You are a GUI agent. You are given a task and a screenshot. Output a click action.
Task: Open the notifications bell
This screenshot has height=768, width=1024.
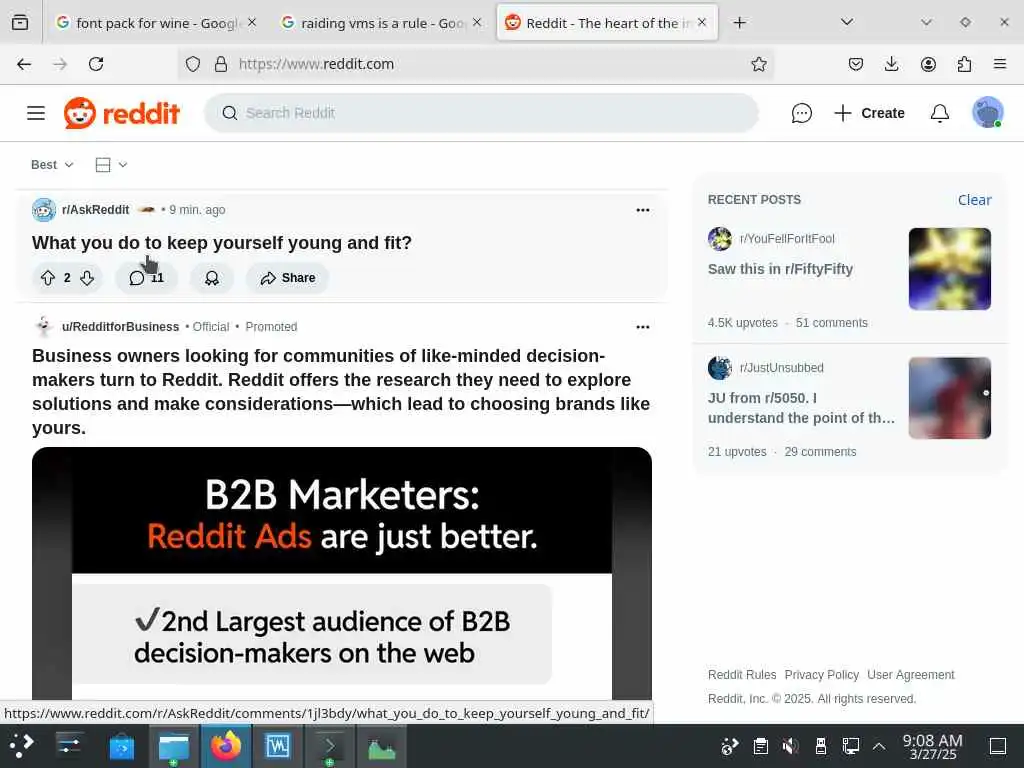pyautogui.click(x=939, y=113)
